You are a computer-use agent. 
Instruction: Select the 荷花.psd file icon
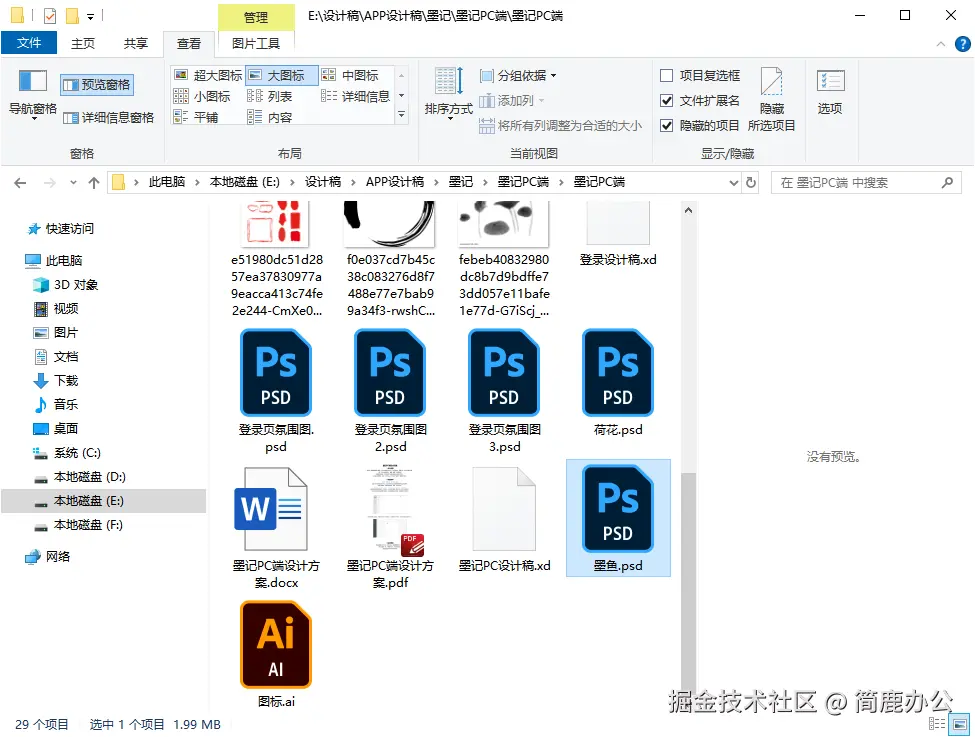tap(618, 373)
